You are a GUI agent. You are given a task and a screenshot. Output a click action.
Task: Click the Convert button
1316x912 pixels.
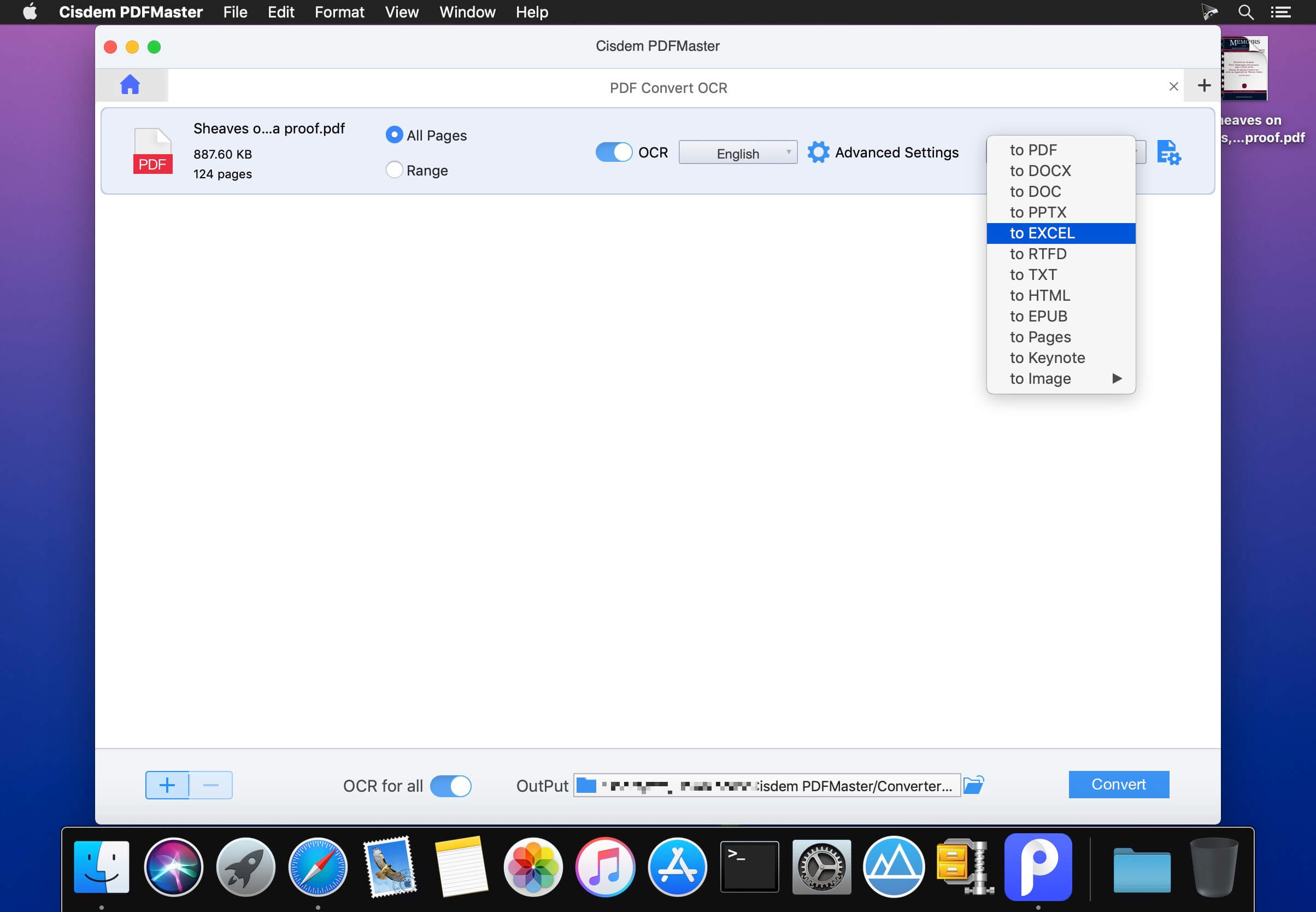(1117, 784)
